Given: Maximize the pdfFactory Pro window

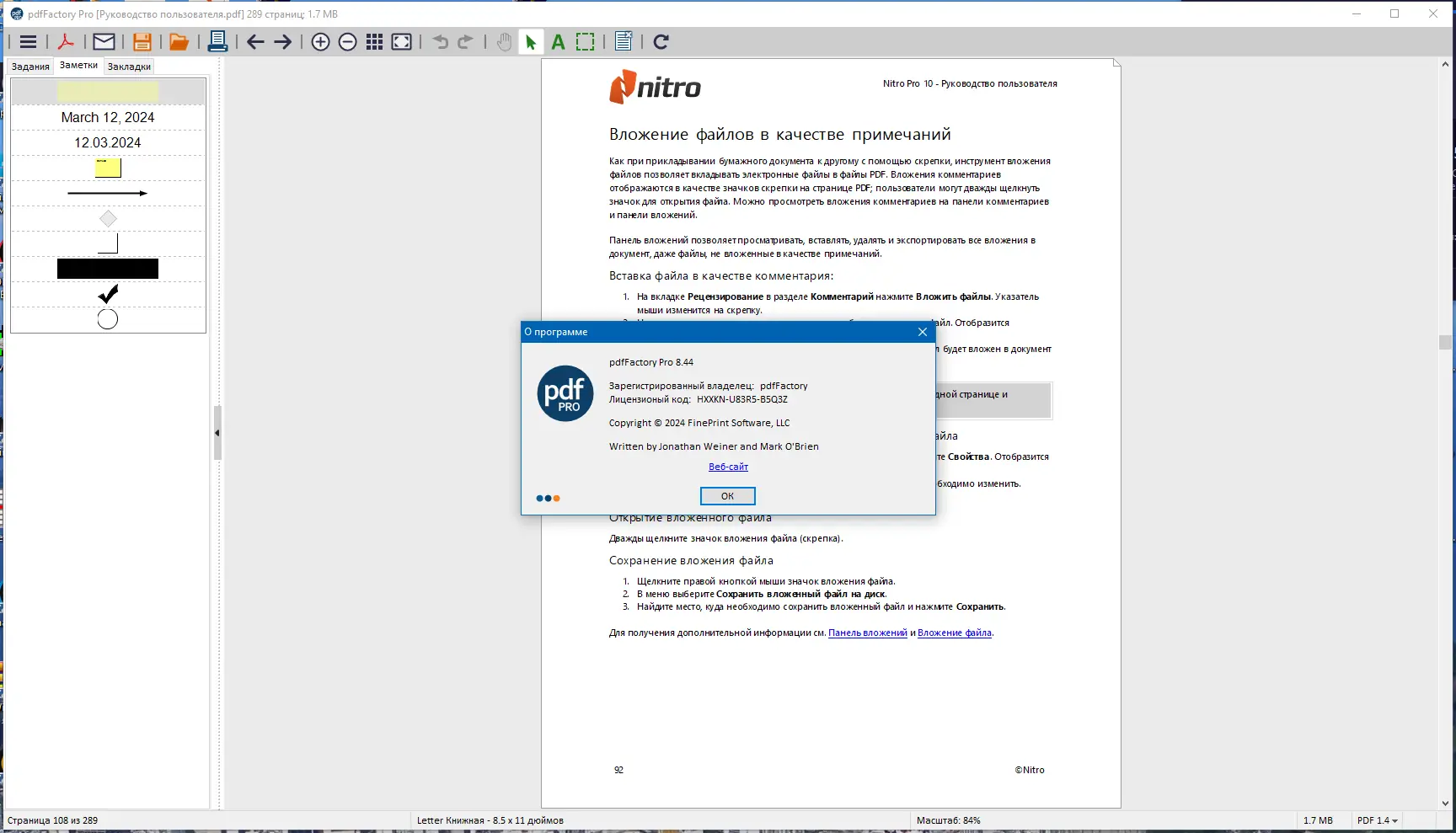Looking at the screenshot, I should click(x=1394, y=13).
